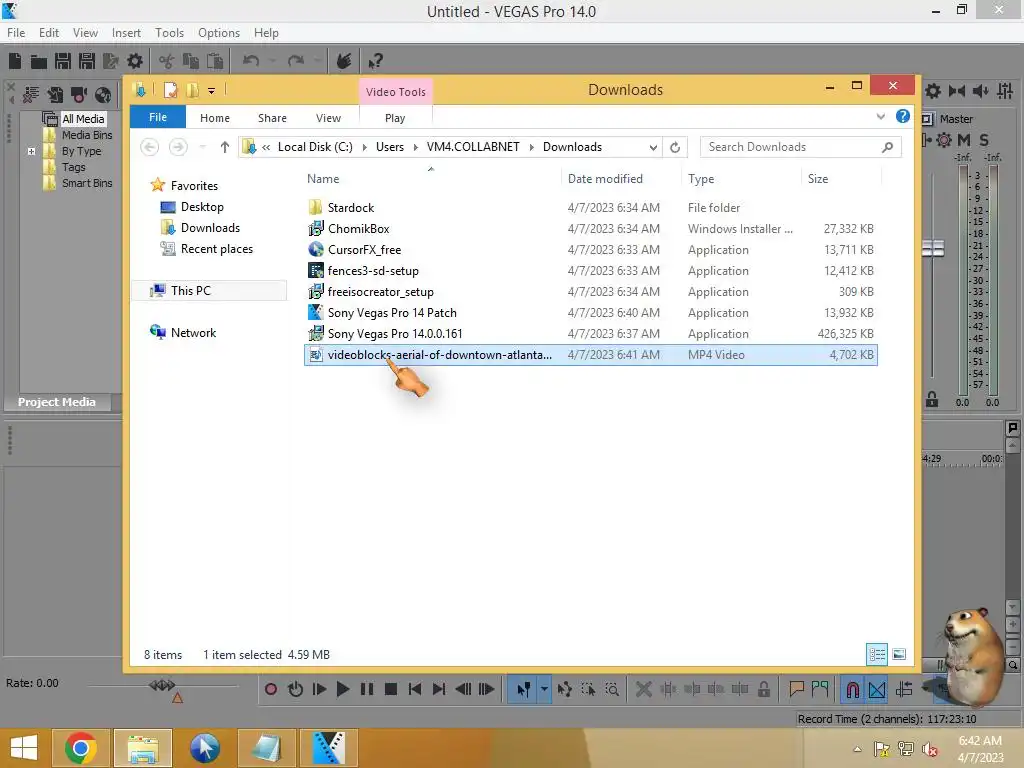Open the Redo history dropdown arrow
Viewport: 1024px width, 768px height.
click(x=317, y=61)
